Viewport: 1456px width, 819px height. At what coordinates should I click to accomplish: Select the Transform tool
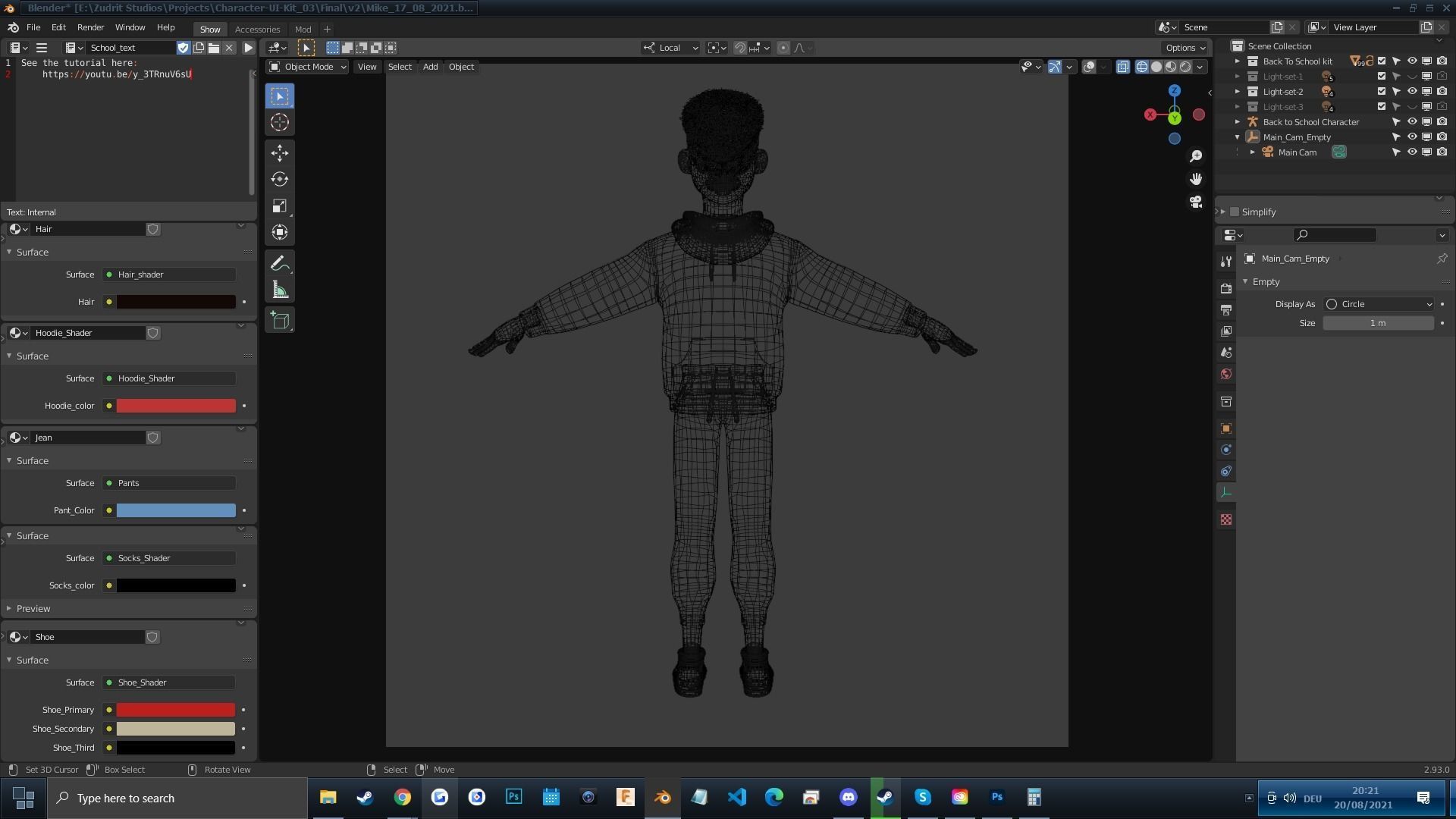click(x=280, y=233)
